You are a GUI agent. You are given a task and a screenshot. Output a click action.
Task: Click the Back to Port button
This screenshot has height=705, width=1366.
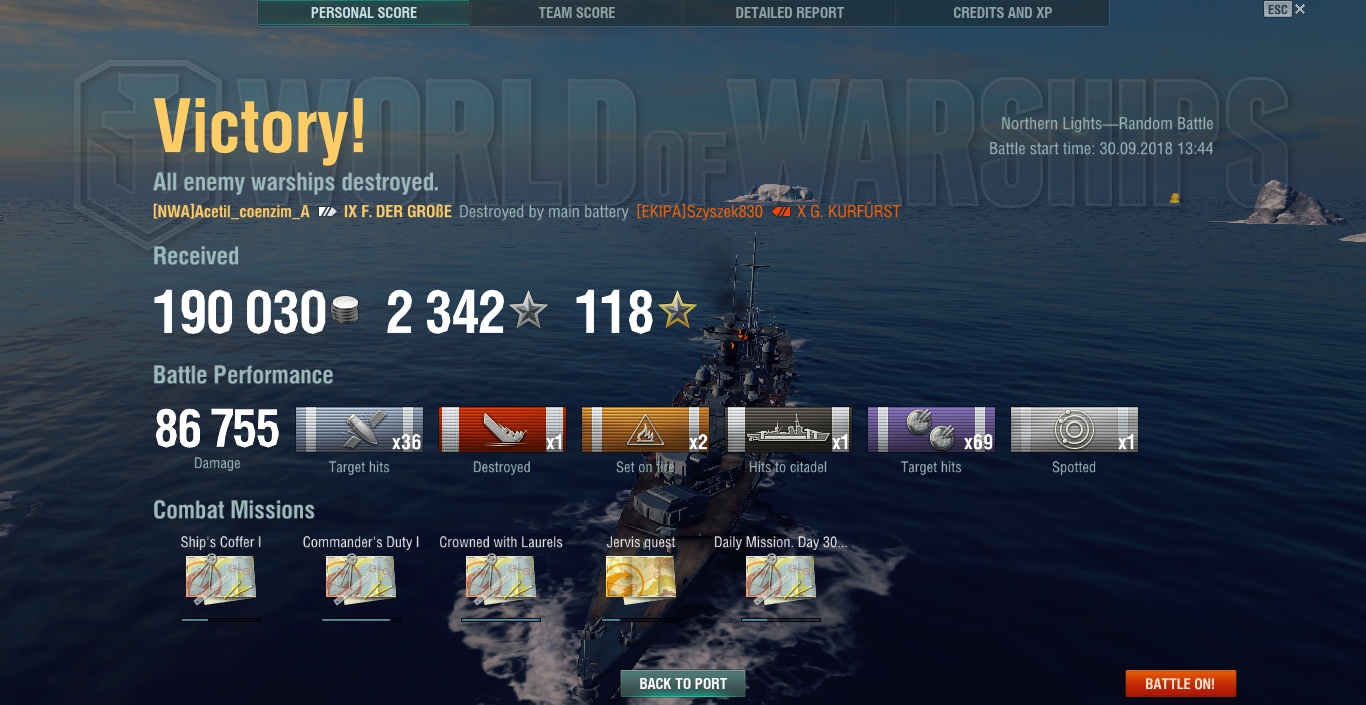pos(683,684)
